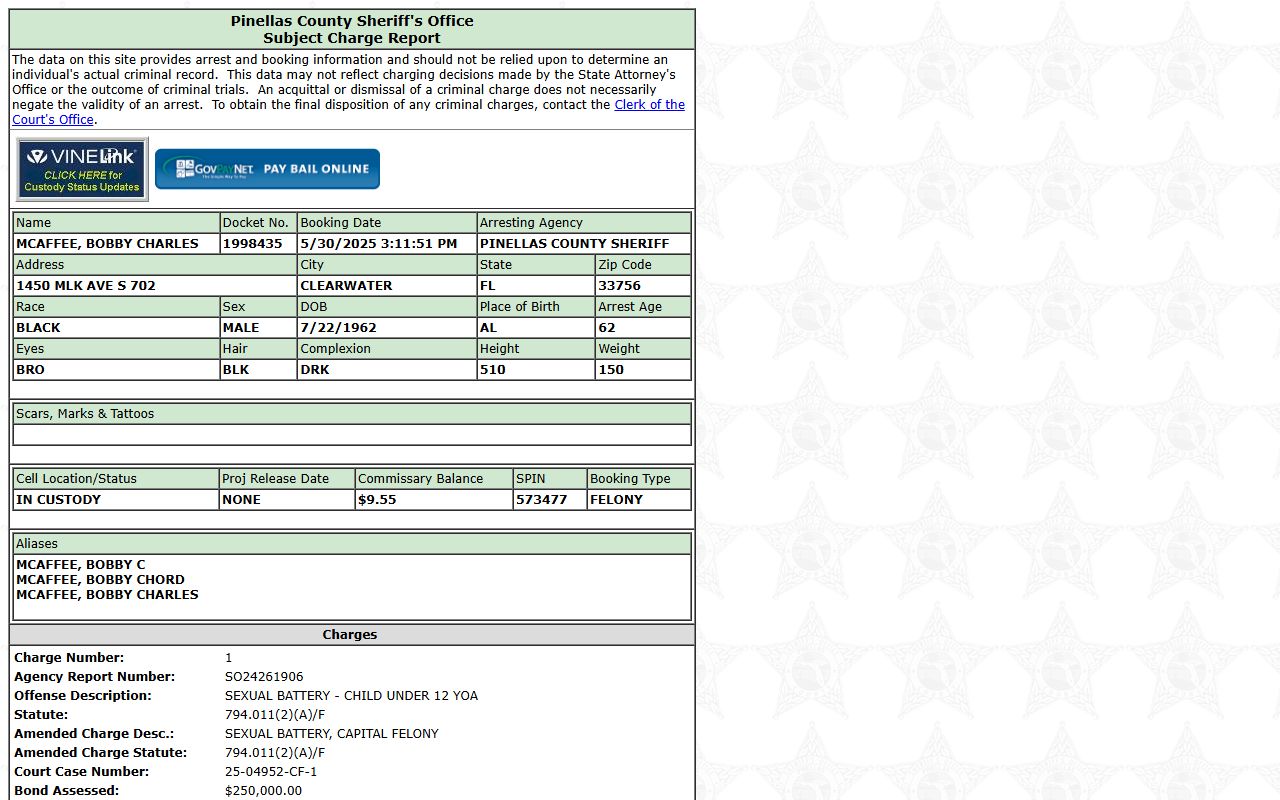
Task: Click the city value CLEARWATER
Action: point(387,286)
